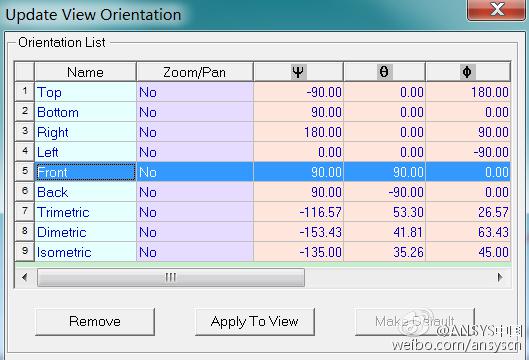Image resolution: width=529 pixels, height=360 pixels.
Task: Select the Right orientation name
Action: pos(85,132)
